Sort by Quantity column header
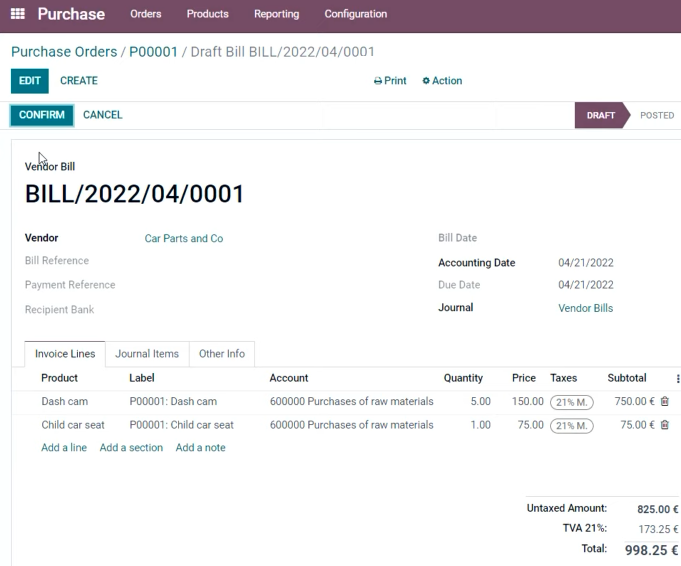 [463, 378]
